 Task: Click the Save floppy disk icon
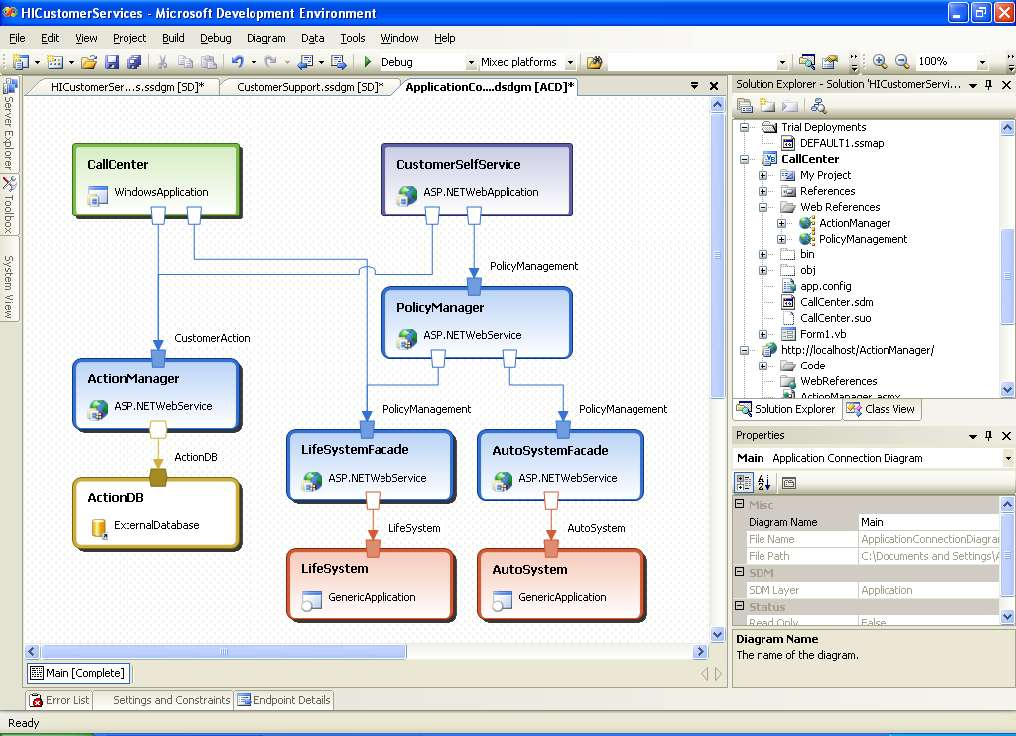[111, 62]
